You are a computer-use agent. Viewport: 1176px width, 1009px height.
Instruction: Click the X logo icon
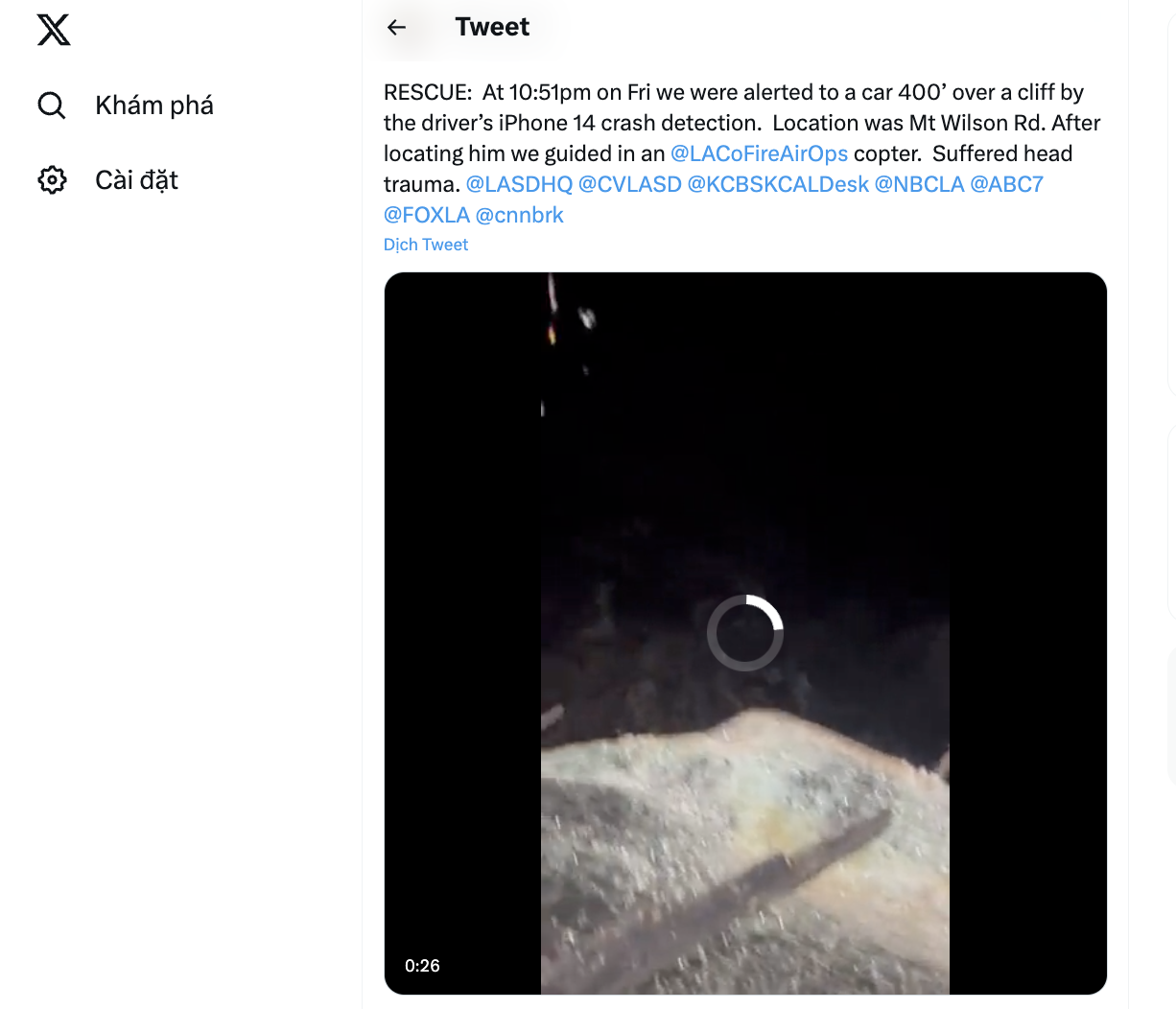pos(54,30)
